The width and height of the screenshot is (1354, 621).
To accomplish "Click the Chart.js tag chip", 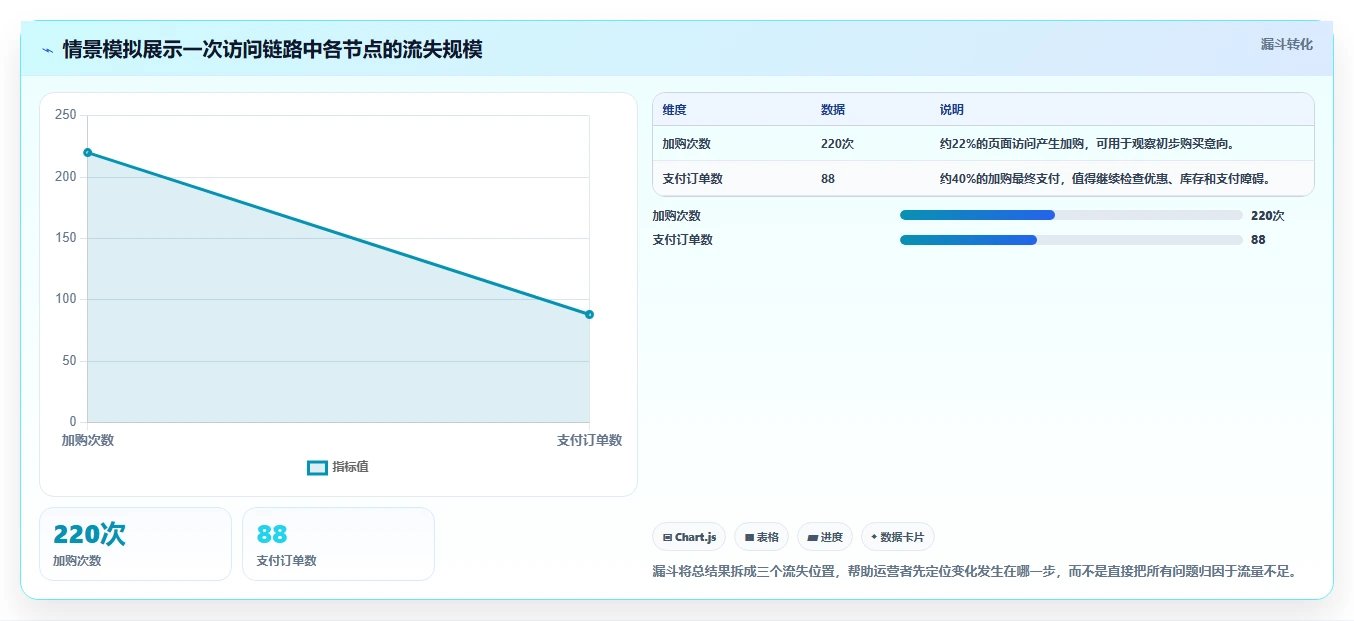I will pyautogui.click(x=689, y=537).
